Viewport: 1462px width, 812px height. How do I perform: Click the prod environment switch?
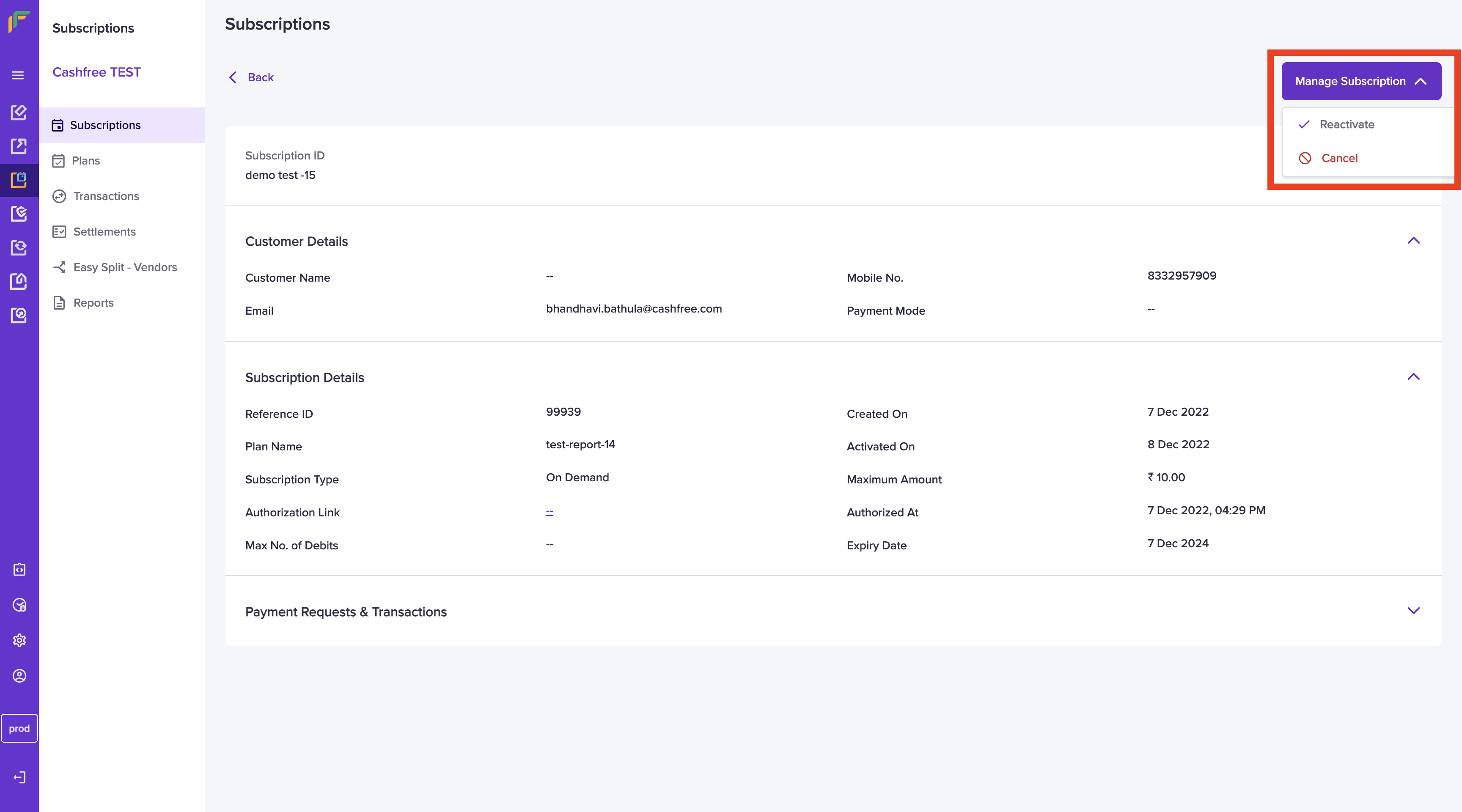[x=19, y=728]
